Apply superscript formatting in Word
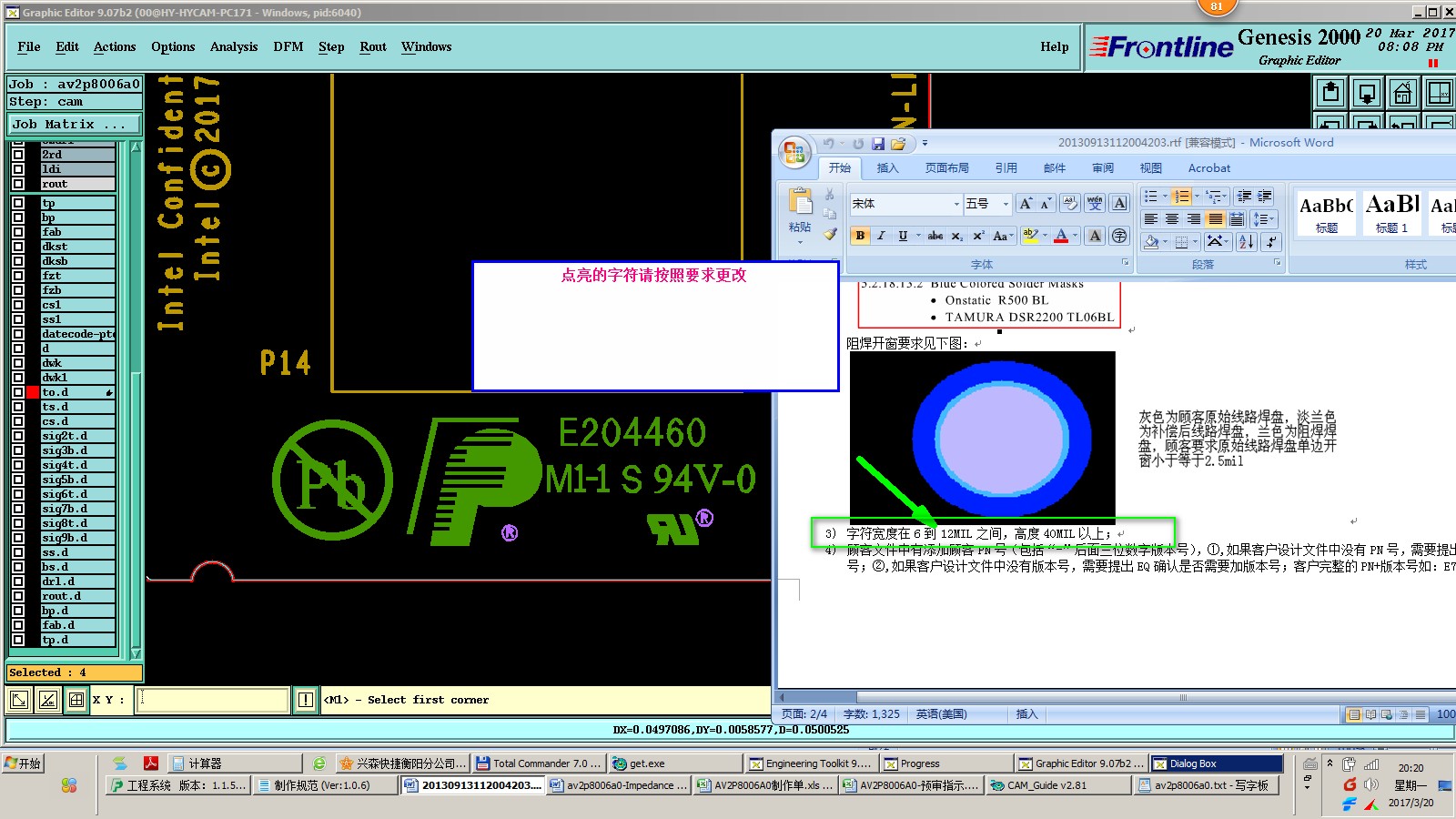The height and width of the screenshot is (819, 1456). click(978, 236)
